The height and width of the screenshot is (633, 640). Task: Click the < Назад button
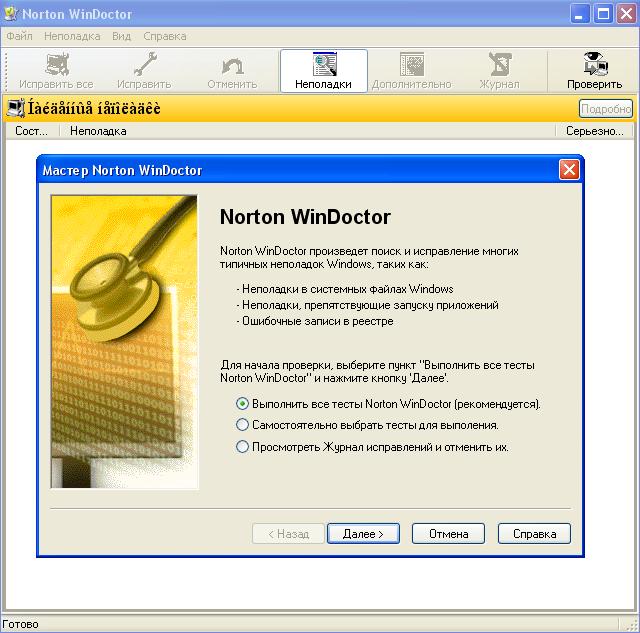click(288, 533)
